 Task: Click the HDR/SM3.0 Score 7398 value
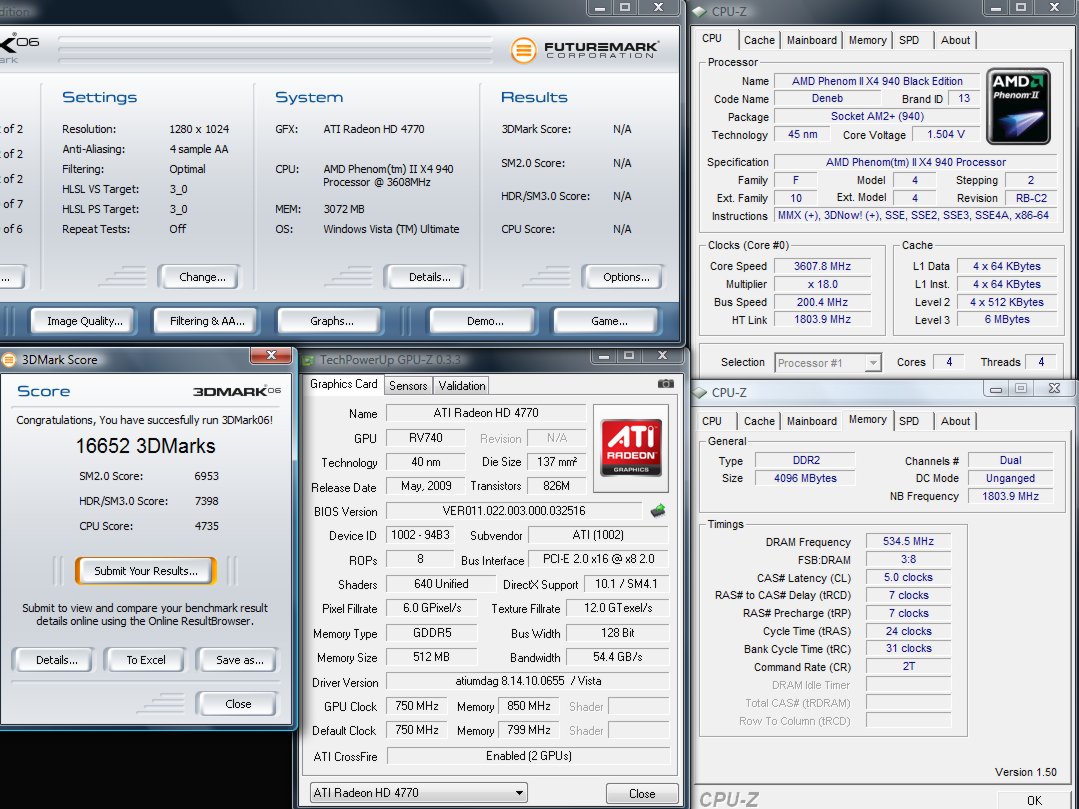[206, 501]
